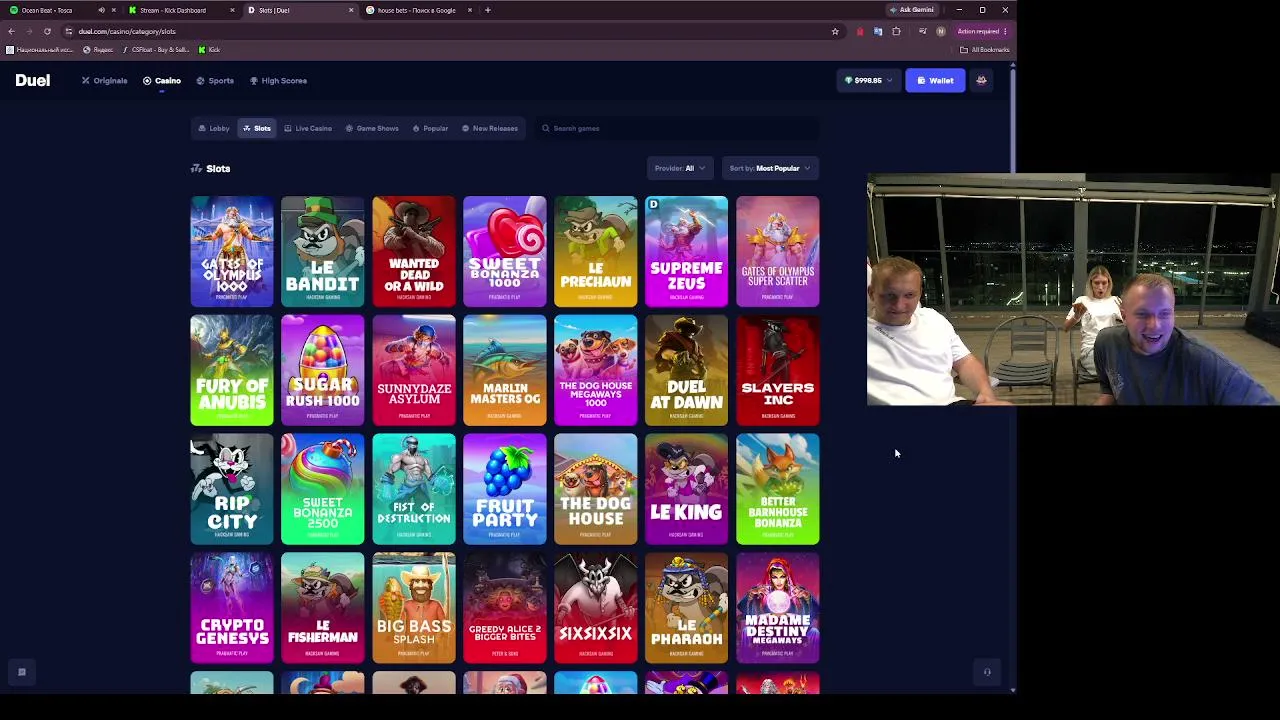1280x720 pixels.
Task: Click the address bar URL
Action: [x=127, y=31]
